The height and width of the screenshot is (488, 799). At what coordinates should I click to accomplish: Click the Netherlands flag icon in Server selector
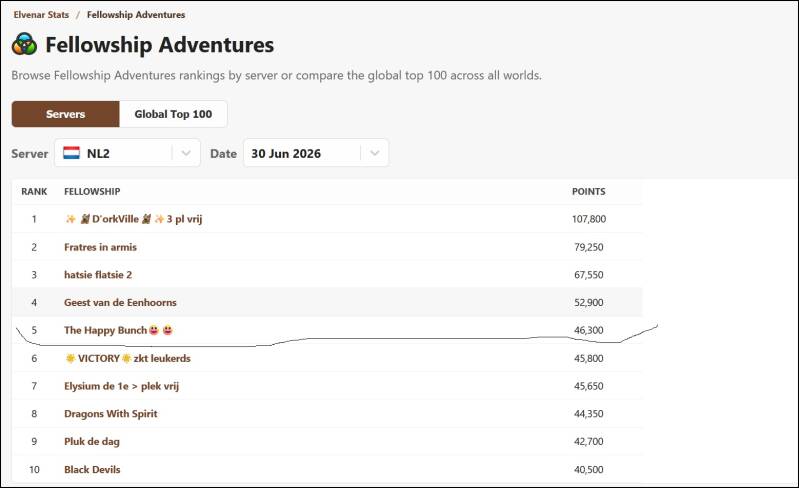coord(71,153)
